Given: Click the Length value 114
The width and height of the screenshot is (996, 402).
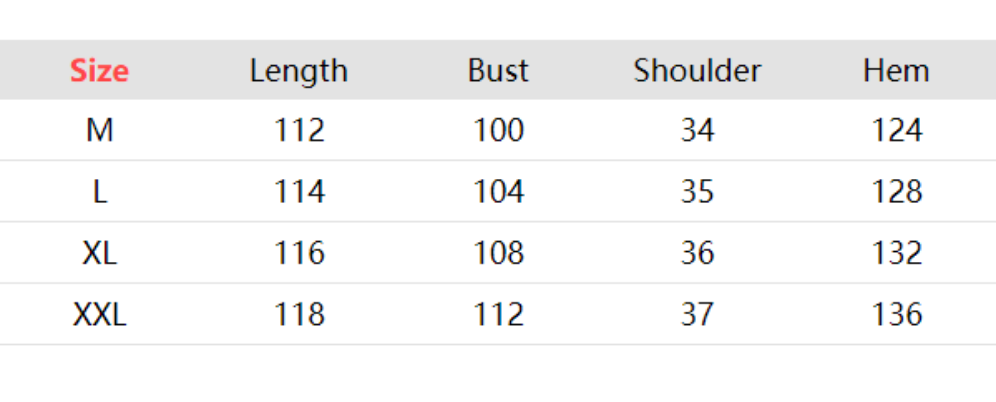Looking at the screenshot, I should 299,192.
